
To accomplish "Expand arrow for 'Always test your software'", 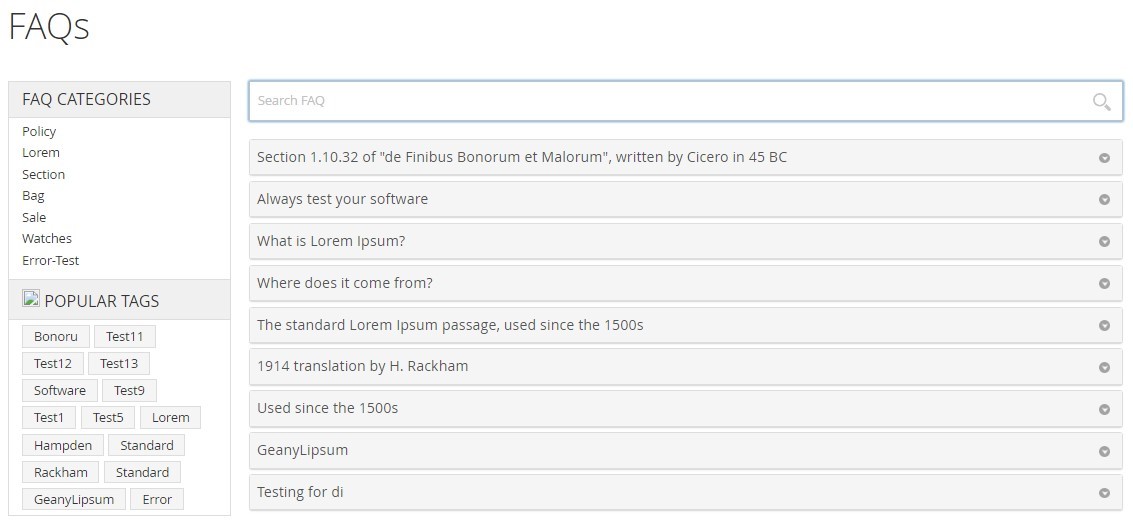I will point(1104,199).
